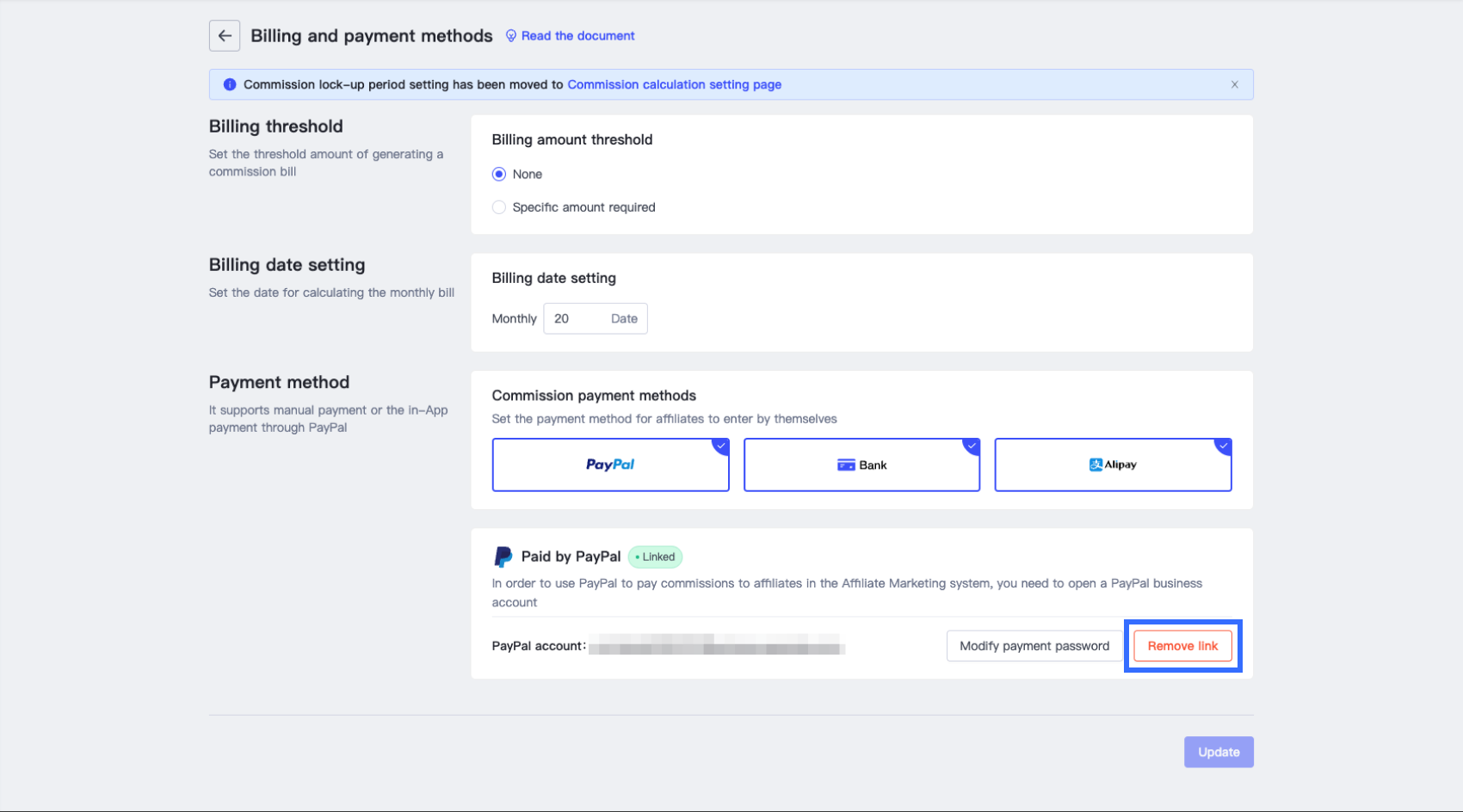Click the blurred PayPal account value
The image size is (1463, 812).
[716, 646]
